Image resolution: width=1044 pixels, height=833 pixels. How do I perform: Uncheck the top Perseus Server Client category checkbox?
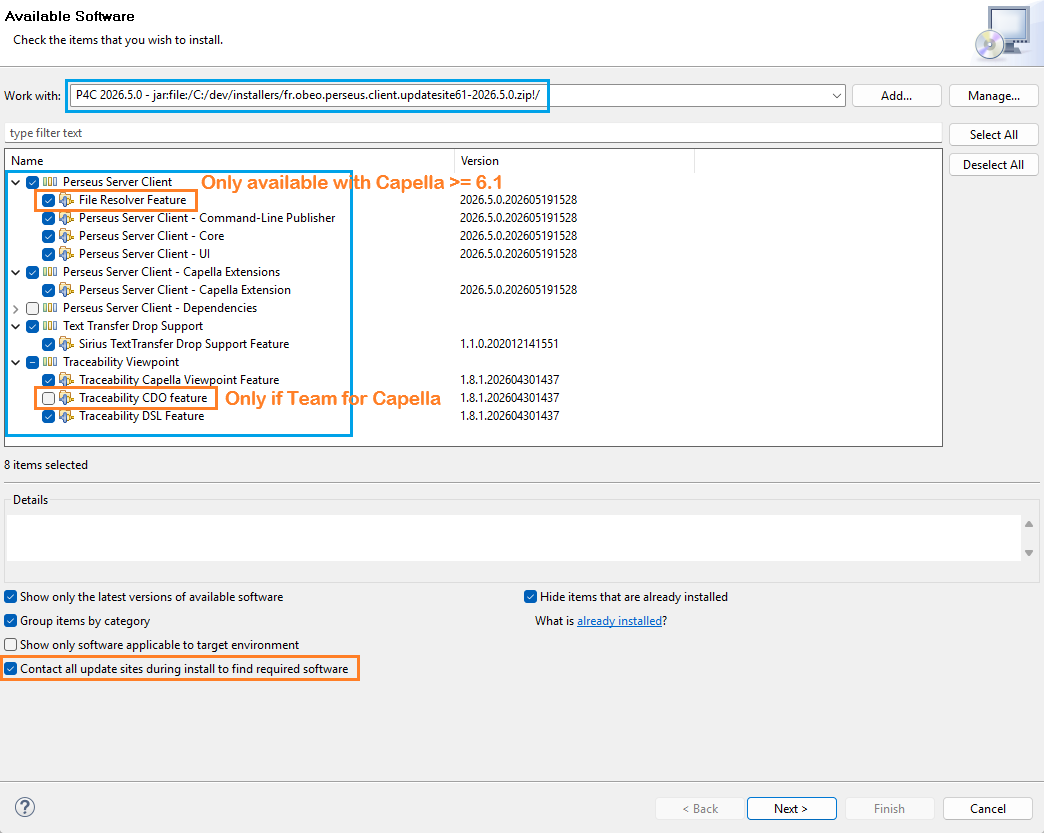32,182
